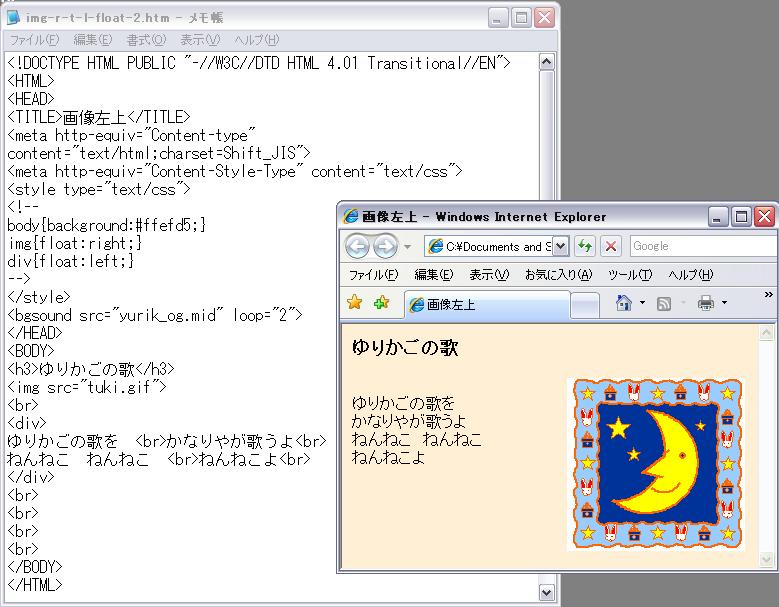Click the ゆりかごの歌 heading in the browser
Image resolution: width=779 pixels, height=607 pixels.
405,347
